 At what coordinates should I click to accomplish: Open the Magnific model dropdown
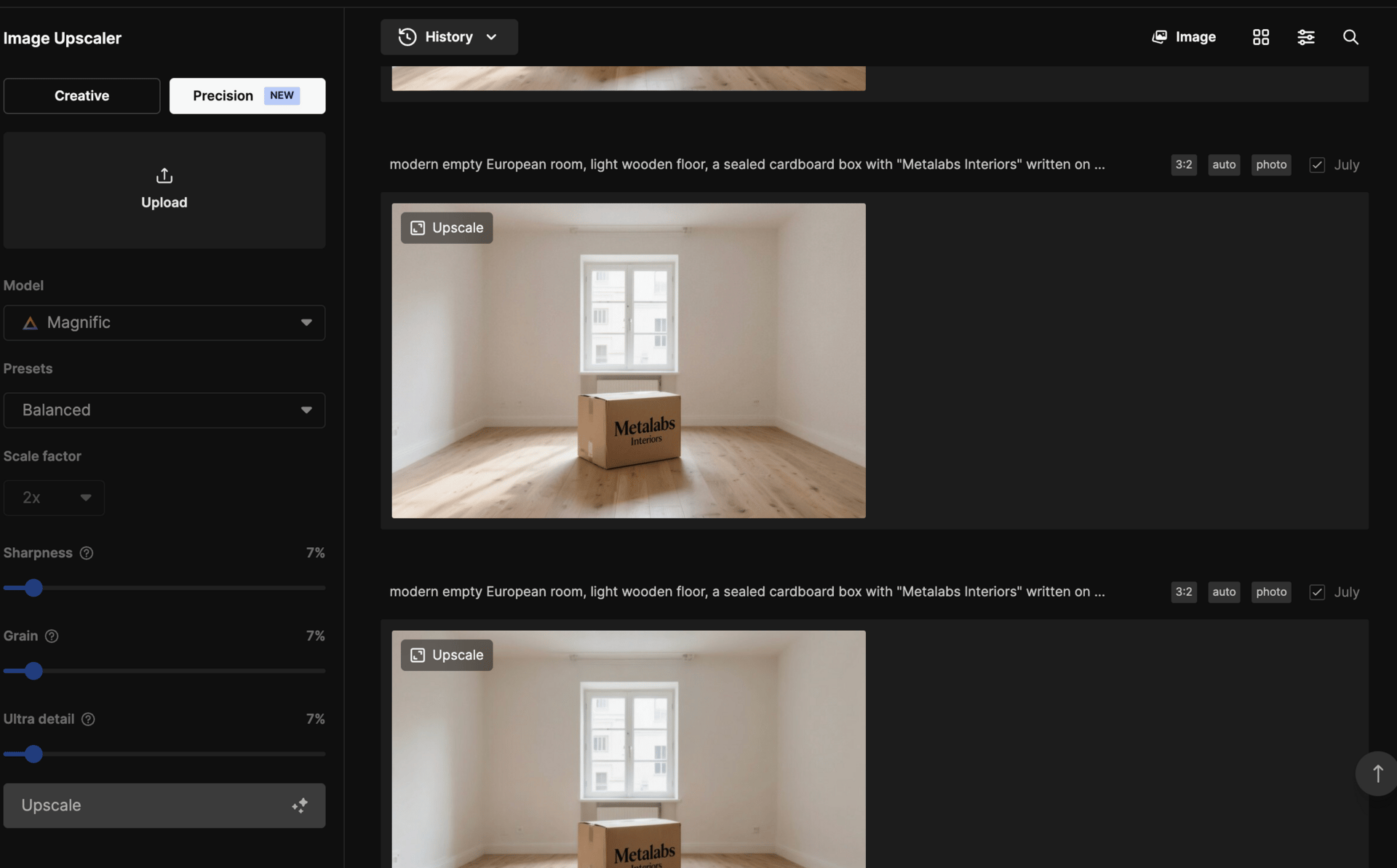[164, 322]
